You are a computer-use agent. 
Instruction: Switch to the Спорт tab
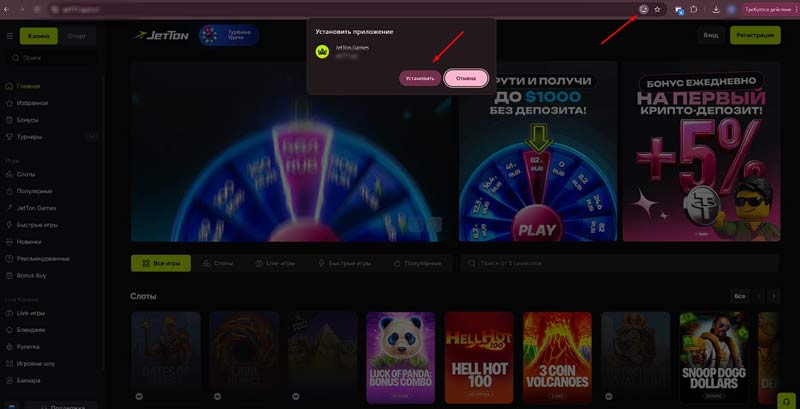[77, 36]
